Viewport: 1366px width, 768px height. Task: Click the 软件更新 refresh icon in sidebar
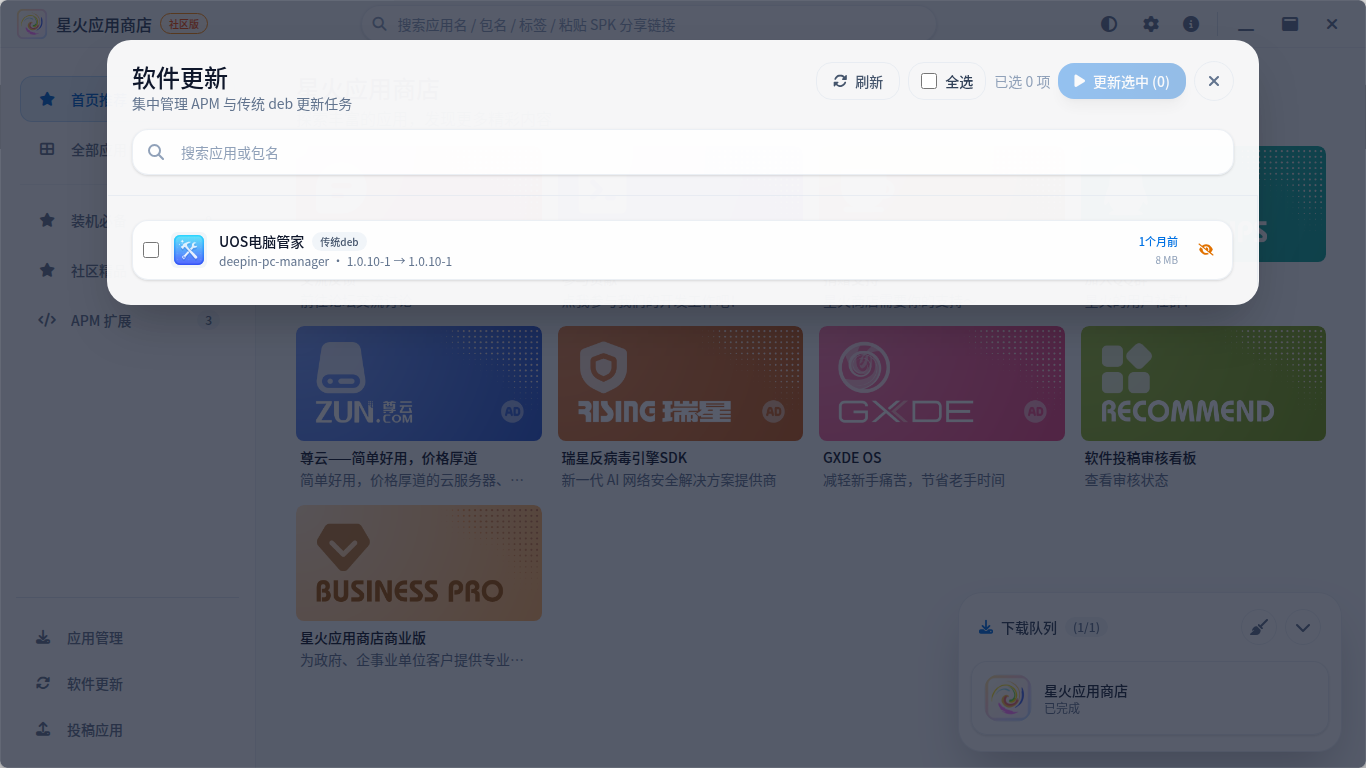[43, 684]
